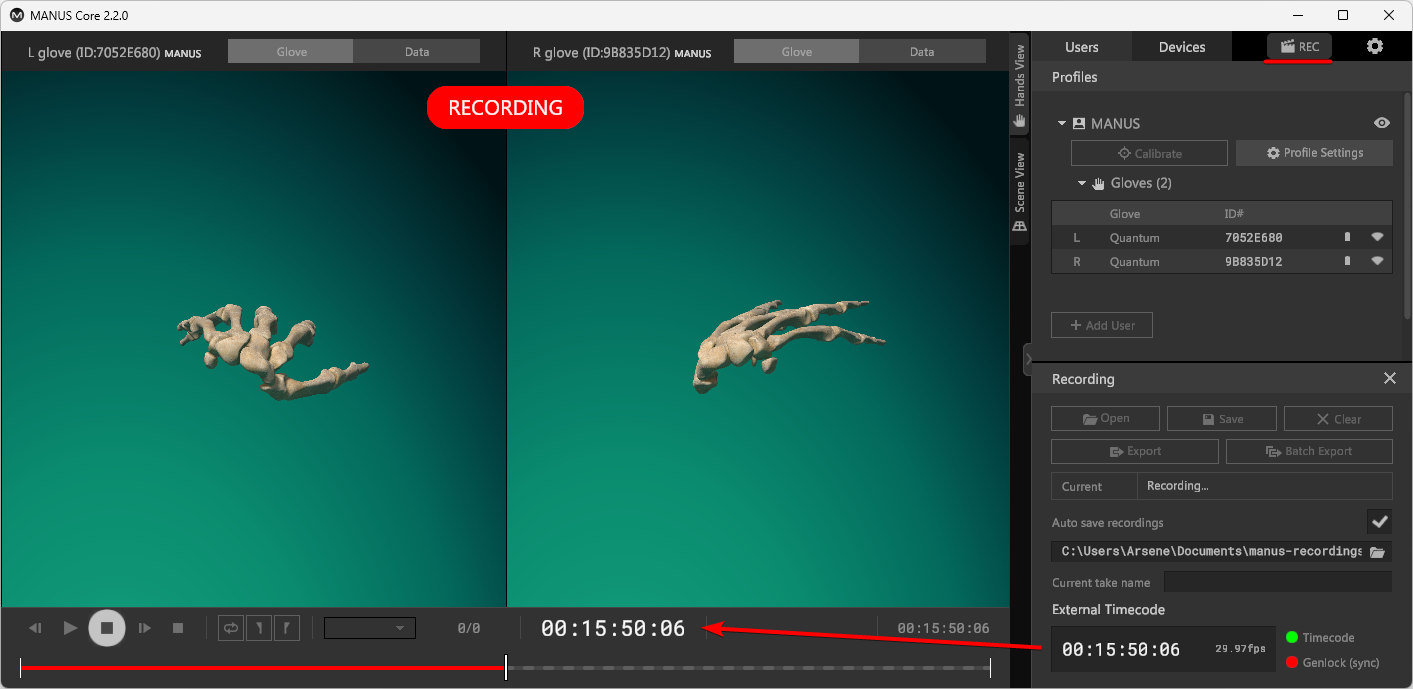Collapse the Gloves (2) list
Viewport: 1413px width, 689px height.
click(1082, 183)
